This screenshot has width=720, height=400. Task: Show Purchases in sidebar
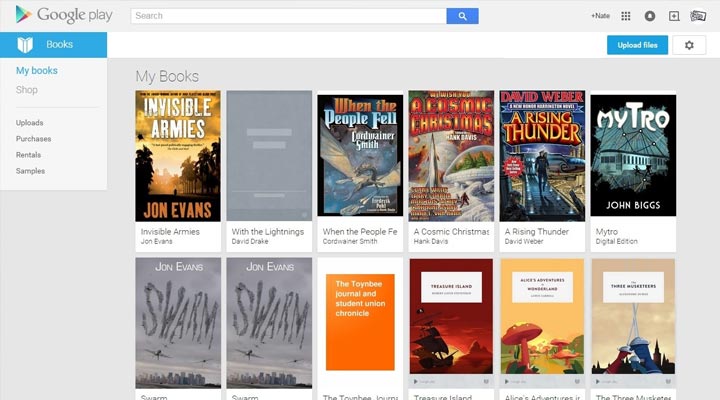tap(34, 139)
